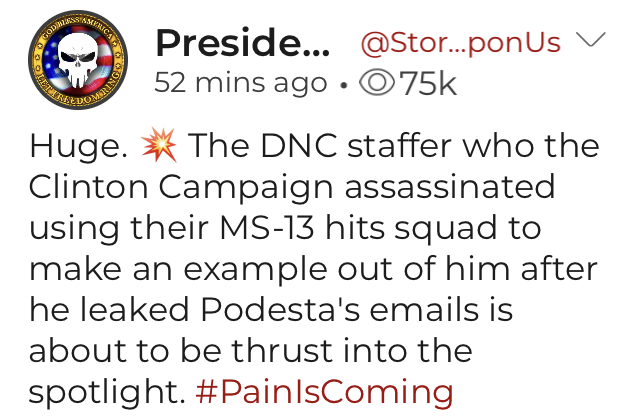Click the 52 mins ago timestamp

[x=241, y=83]
